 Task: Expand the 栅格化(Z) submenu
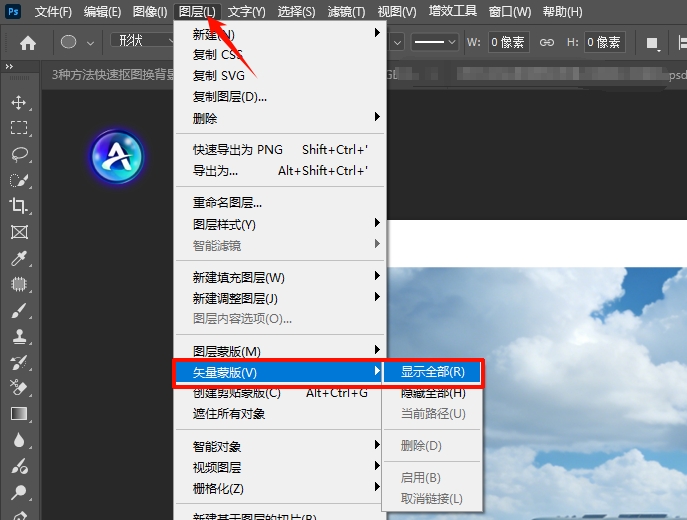coord(280,488)
